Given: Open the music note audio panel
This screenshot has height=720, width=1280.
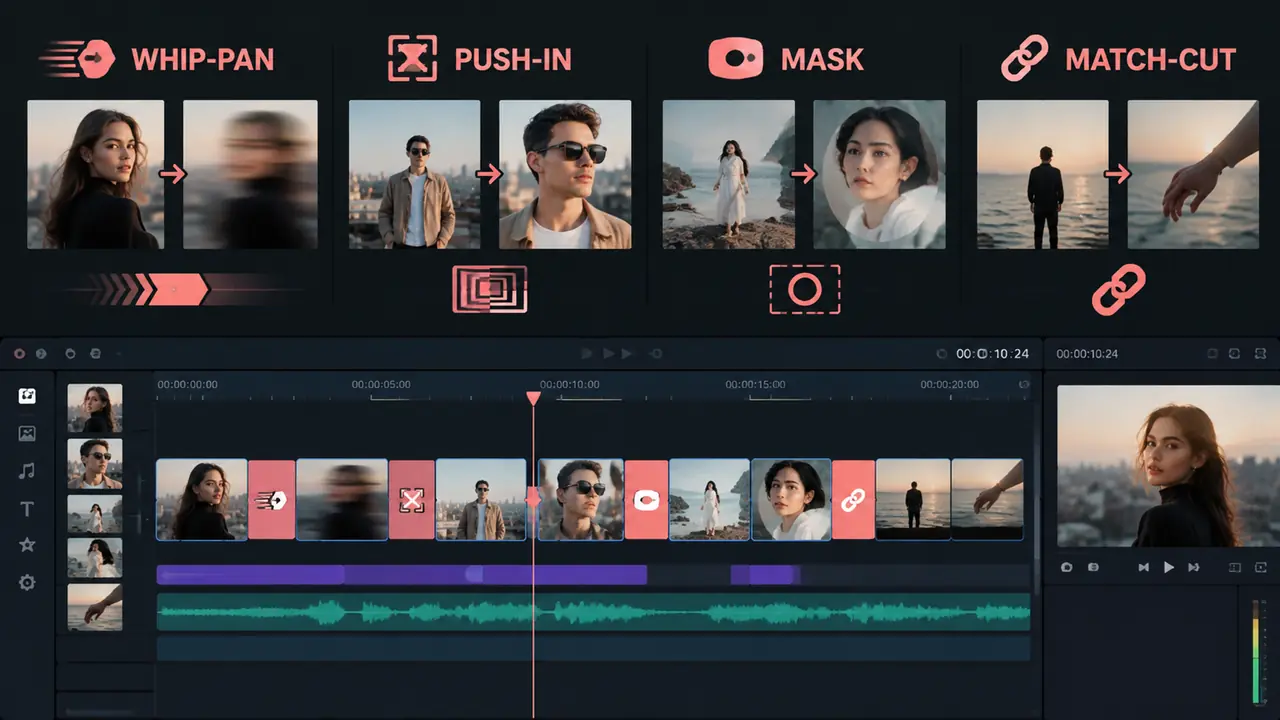Looking at the screenshot, I should pyautogui.click(x=27, y=471).
